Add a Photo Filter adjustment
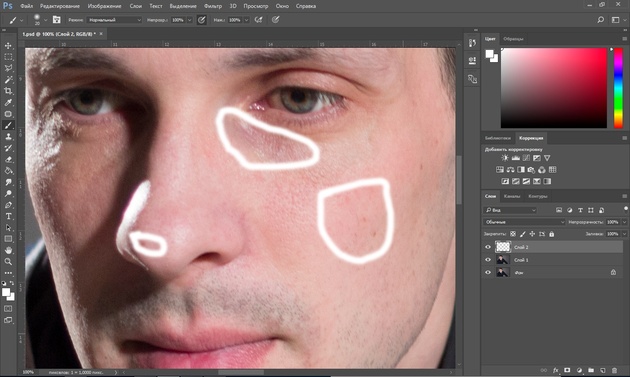The image size is (630, 377). [x=531, y=170]
